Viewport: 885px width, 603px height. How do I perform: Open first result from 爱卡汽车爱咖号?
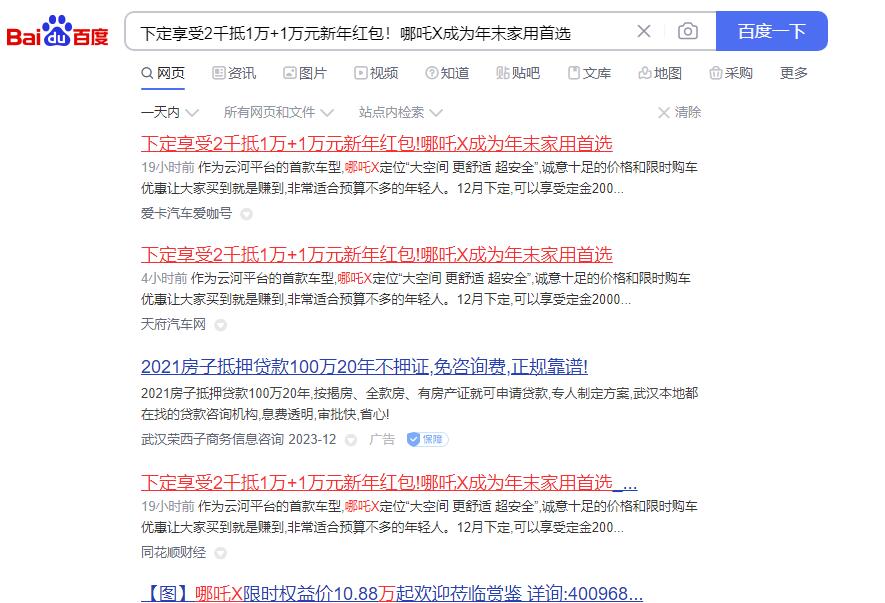(x=376, y=144)
